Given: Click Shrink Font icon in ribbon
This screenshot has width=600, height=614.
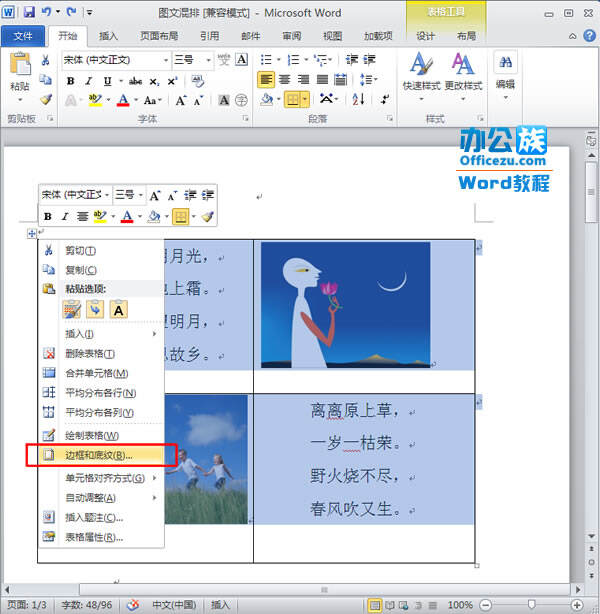Looking at the screenshot, I should [198, 101].
